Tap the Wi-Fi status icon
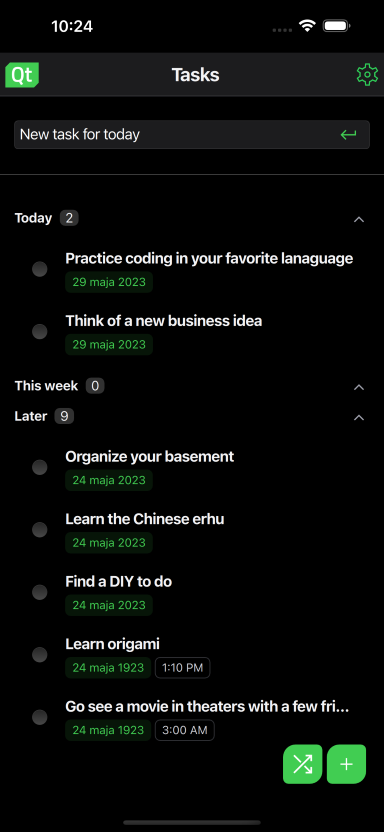The height and width of the screenshot is (832, 384). point(307,26)
